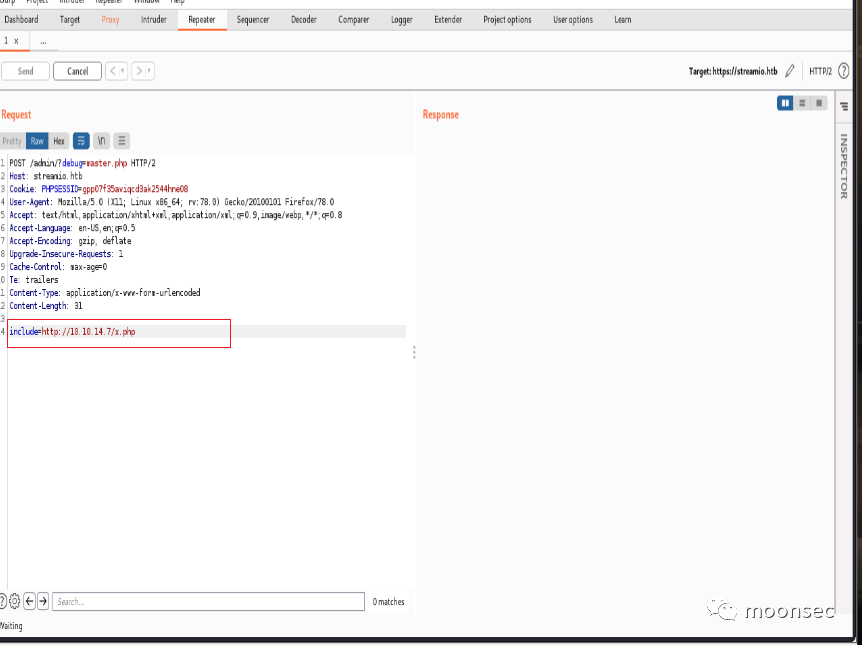Viewport: 862px width, 645px height.
Task: Close Repeater request tab 1
Action: (16, 41)
